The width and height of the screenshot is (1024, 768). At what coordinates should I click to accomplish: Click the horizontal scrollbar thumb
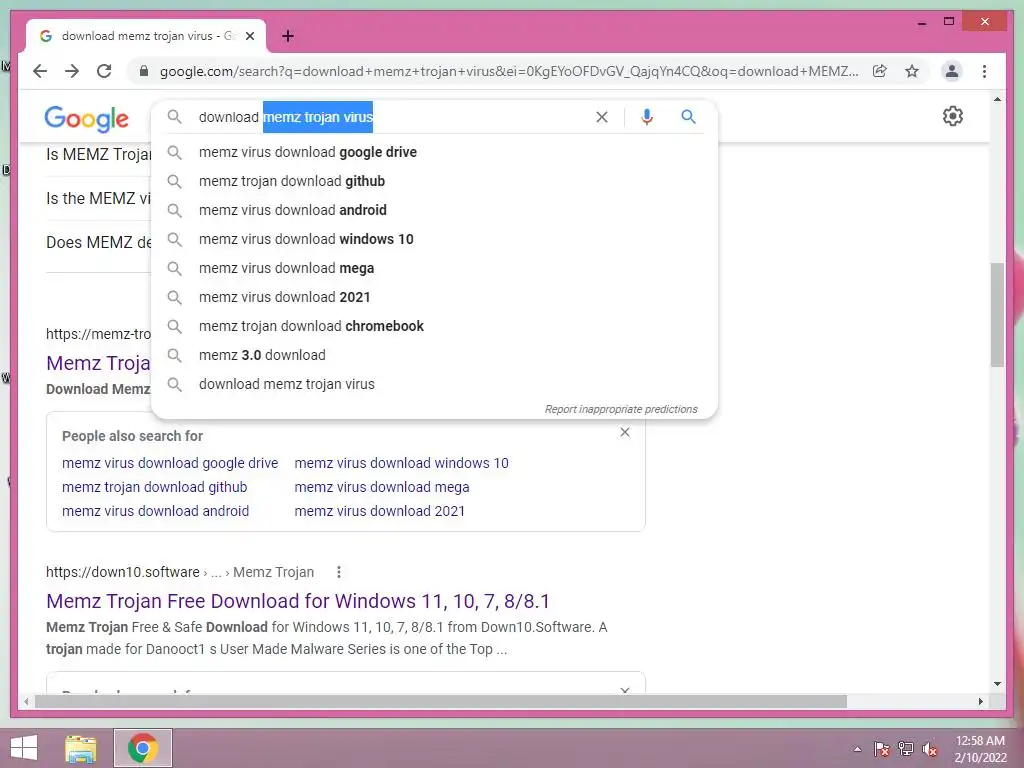441,701
